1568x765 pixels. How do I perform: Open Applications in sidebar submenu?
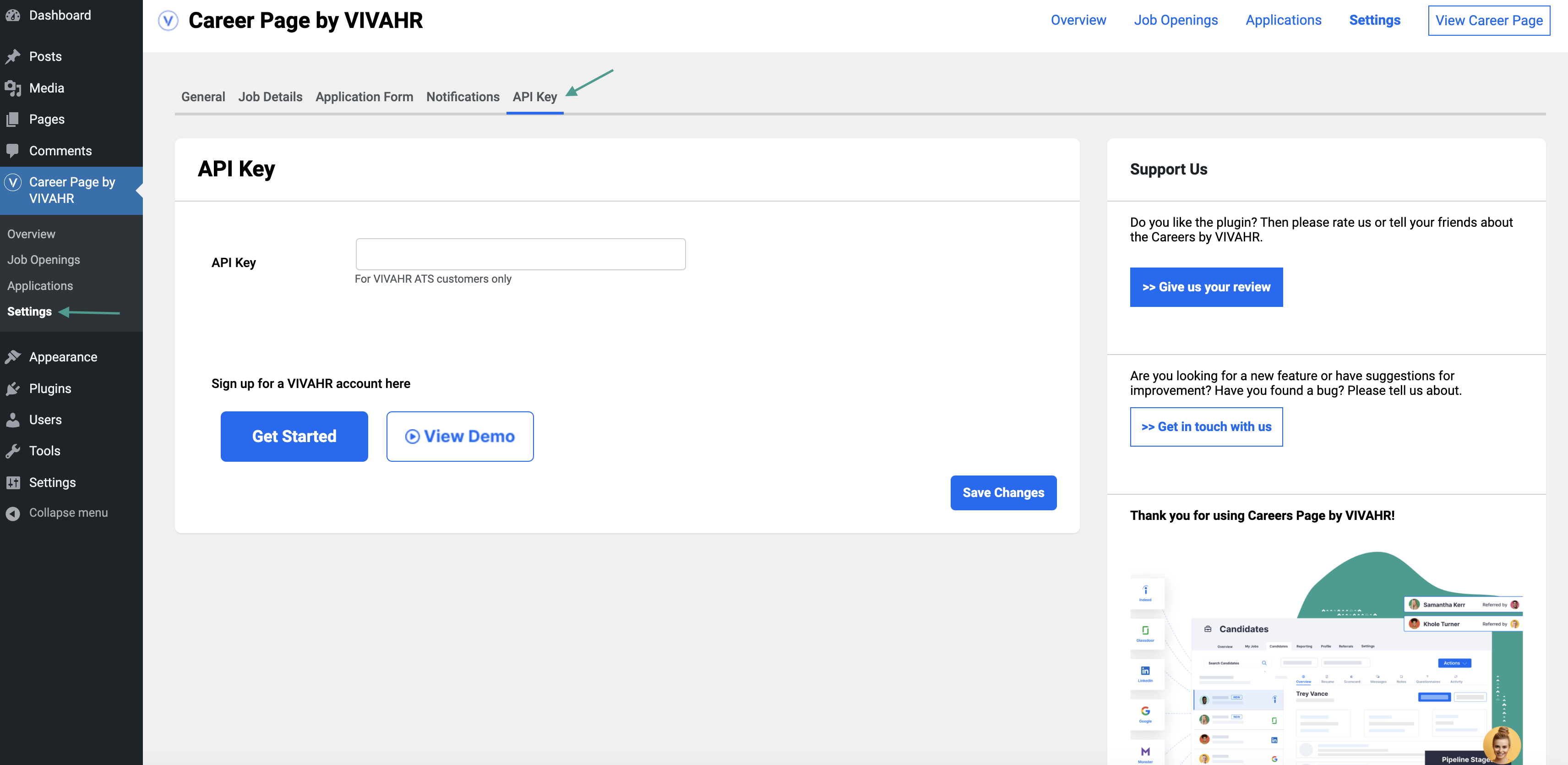40,286
